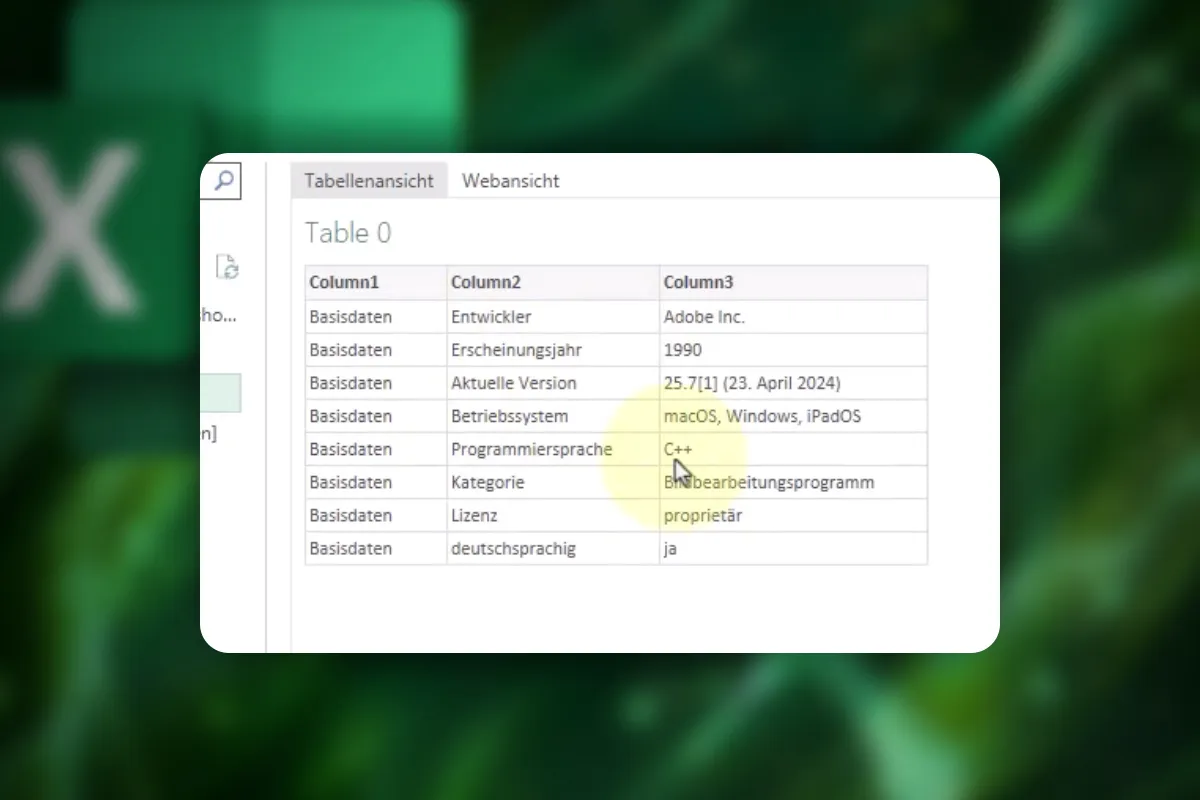Click the Table 0 heading
This screenshot has width=1200, height=800.
click(x=348, y=233)
